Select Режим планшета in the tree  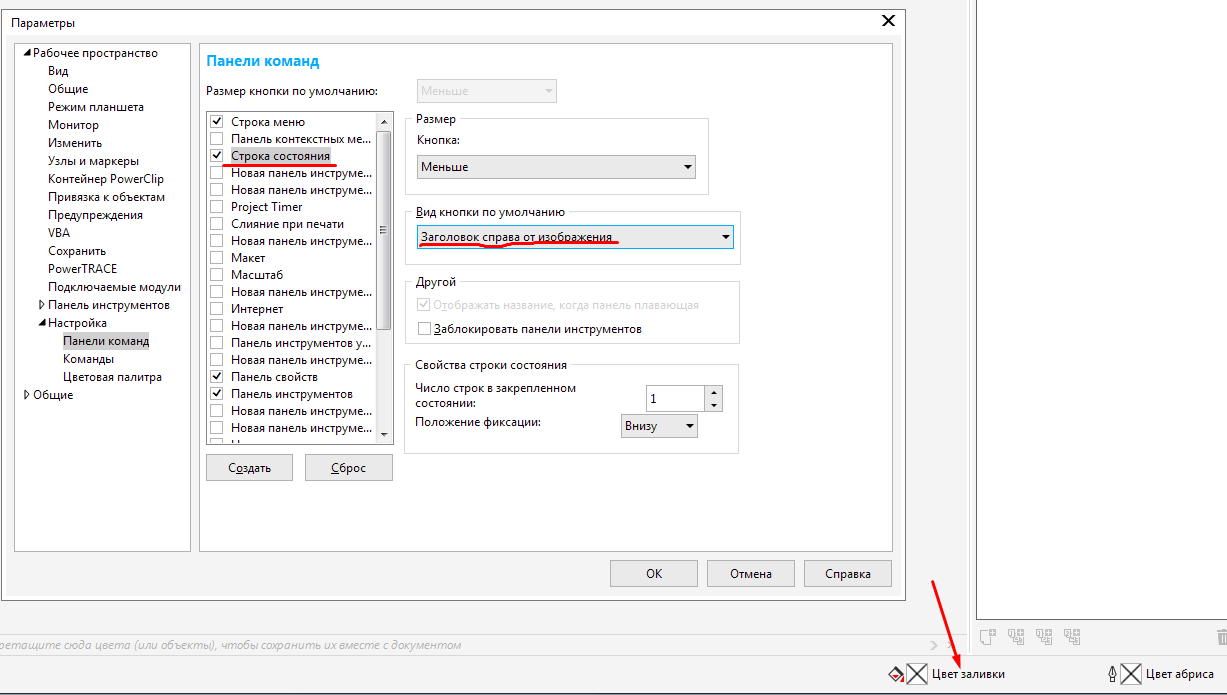96,107
